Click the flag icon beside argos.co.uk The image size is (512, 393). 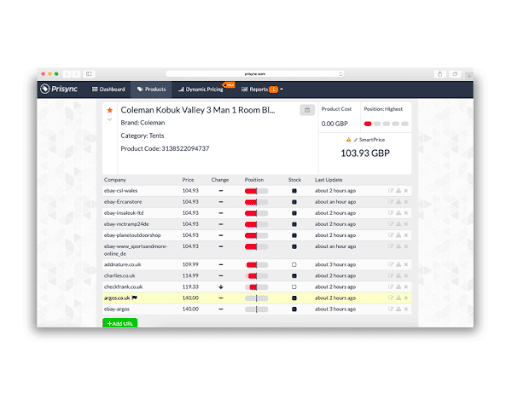134,298
